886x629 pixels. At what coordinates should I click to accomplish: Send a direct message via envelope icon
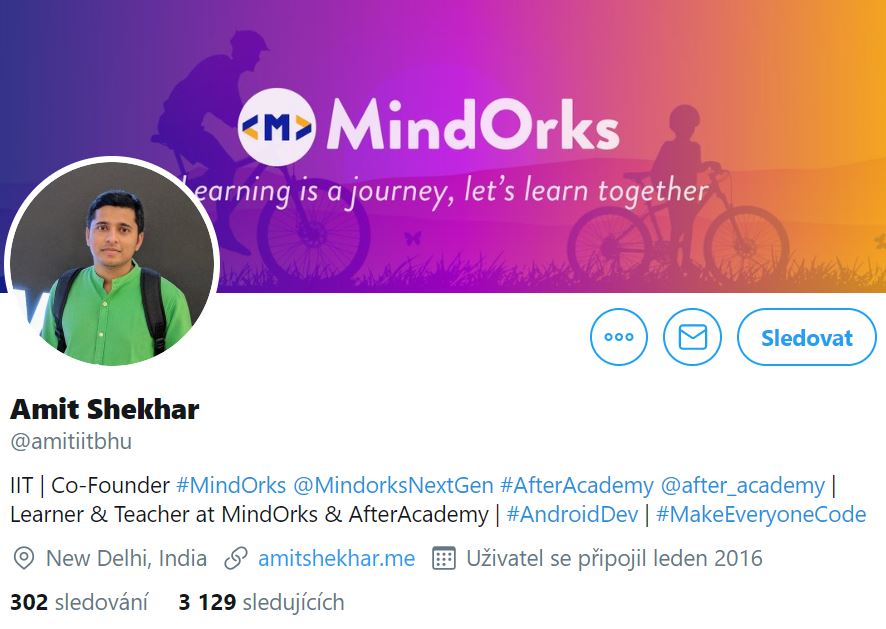click(692, 337)
